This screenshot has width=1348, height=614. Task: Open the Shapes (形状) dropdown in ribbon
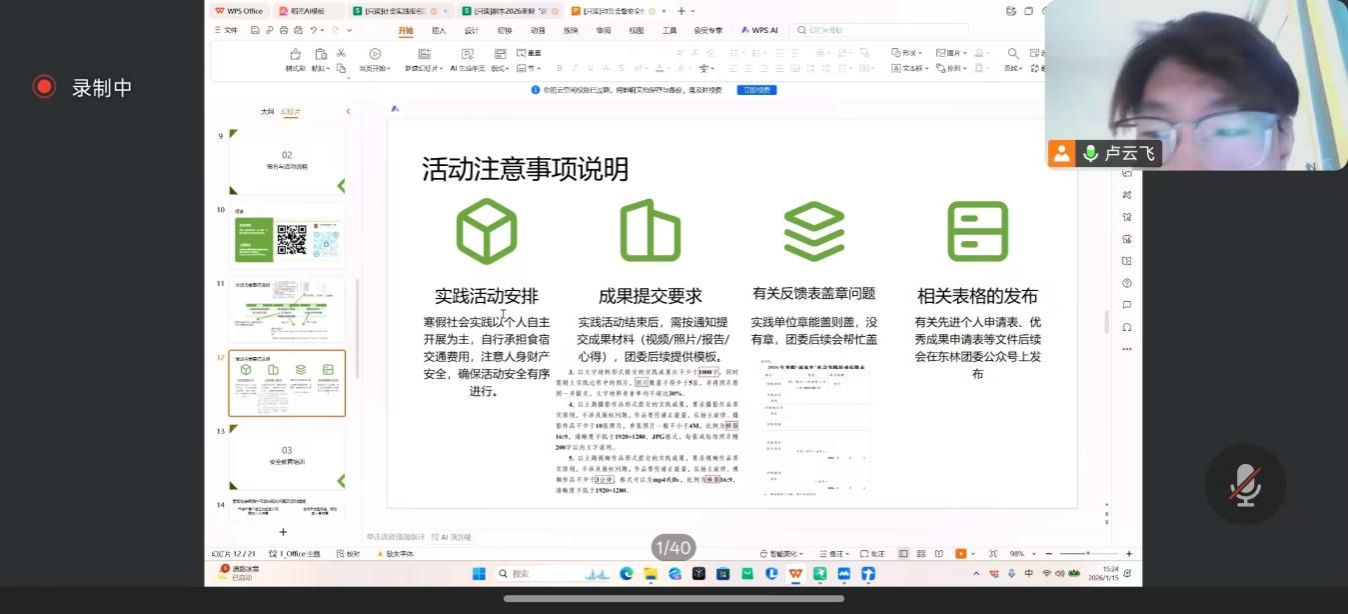tap(908, 53)
